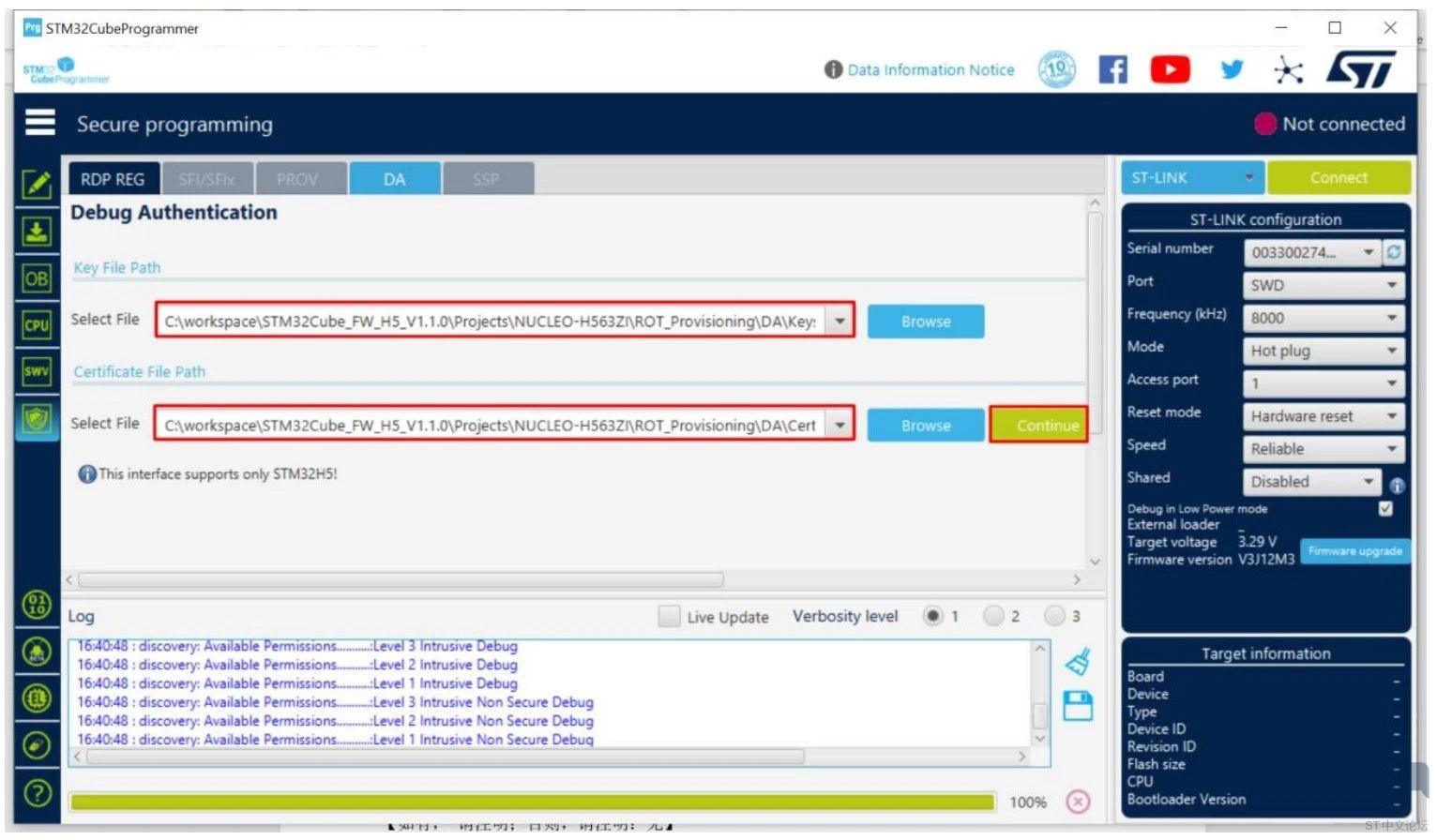Image resolution: width=1437 pixels, height=840 pixels.
Task: Open Memory & File editing (pencil) icon
Action: pyautogui.click(x=37, y=184)
